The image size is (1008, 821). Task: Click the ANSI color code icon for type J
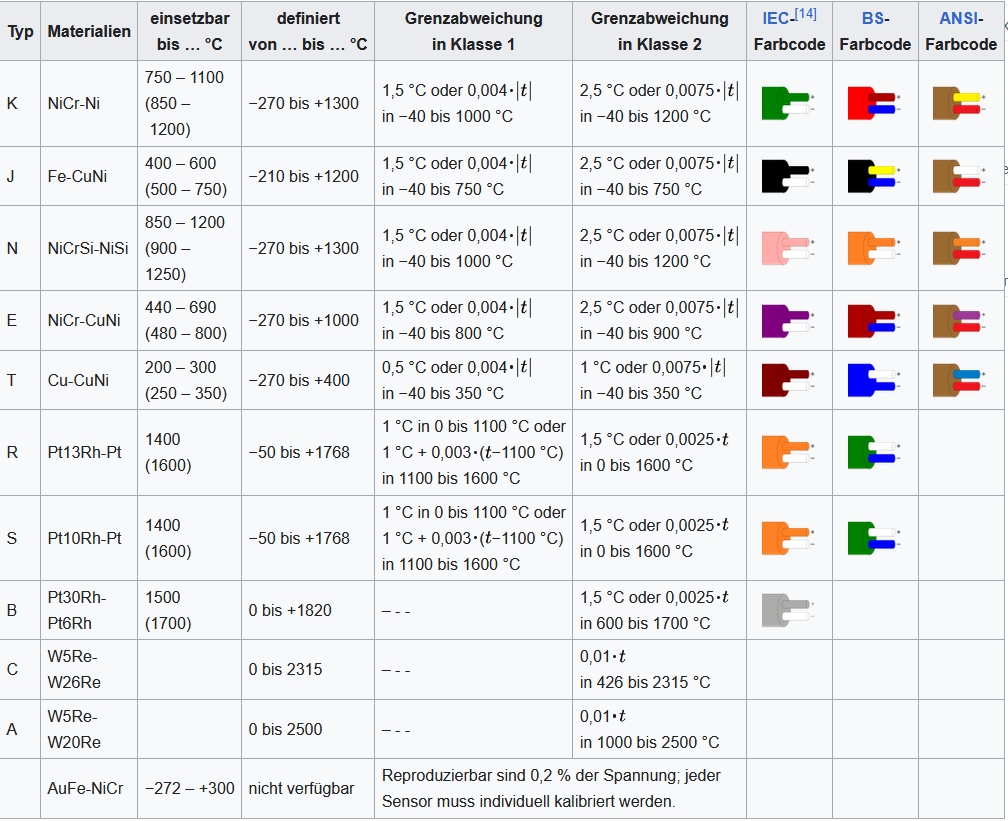[x=960, y=176]
